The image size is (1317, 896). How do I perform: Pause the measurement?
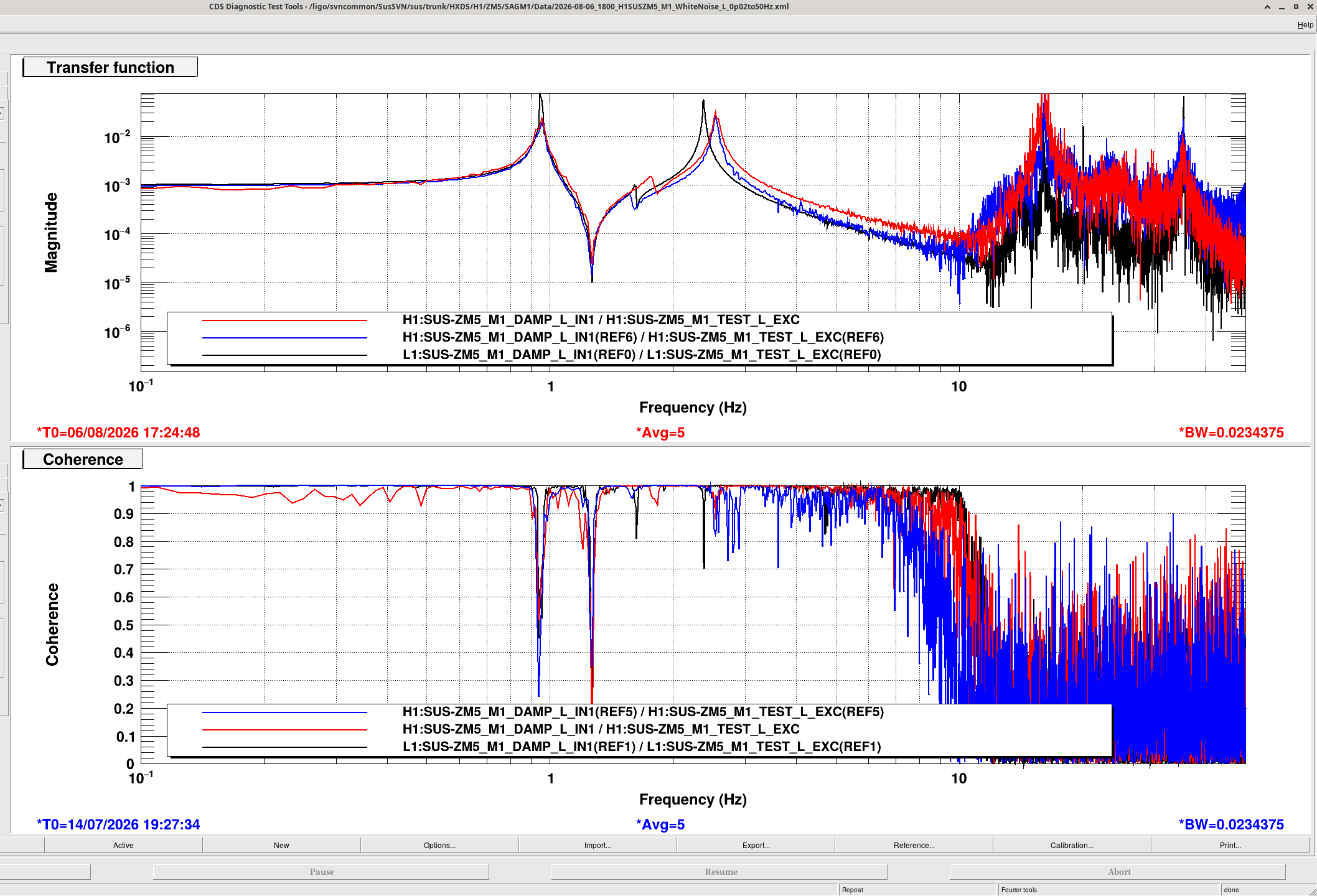click(321, 872)
